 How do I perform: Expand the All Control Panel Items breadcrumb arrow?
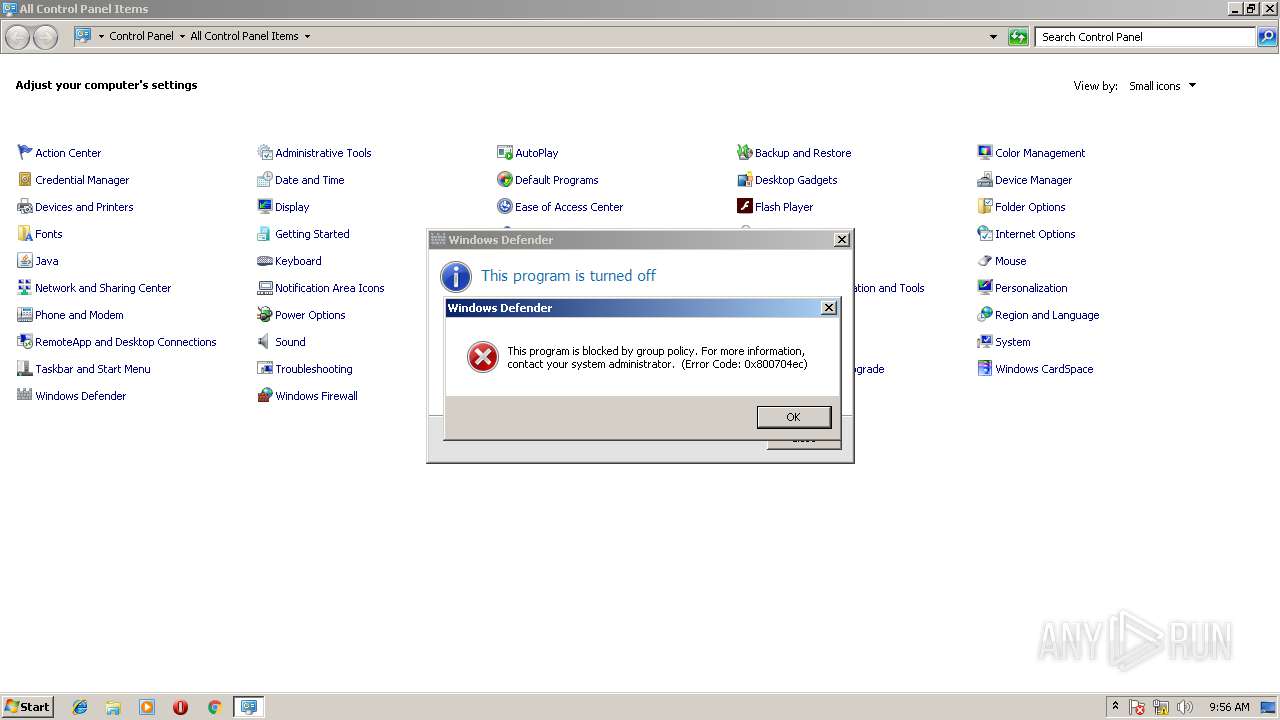(307, 36)
